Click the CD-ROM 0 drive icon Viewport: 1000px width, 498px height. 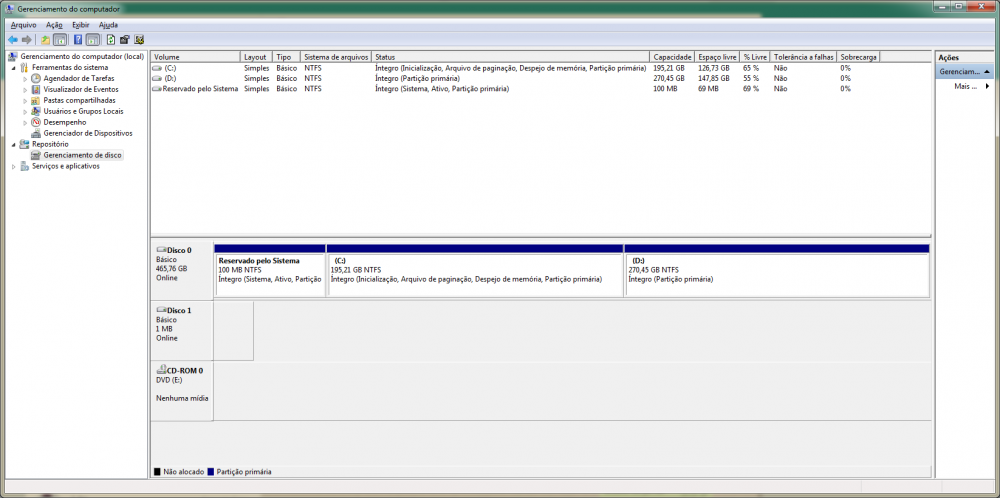tap(160, 370)
